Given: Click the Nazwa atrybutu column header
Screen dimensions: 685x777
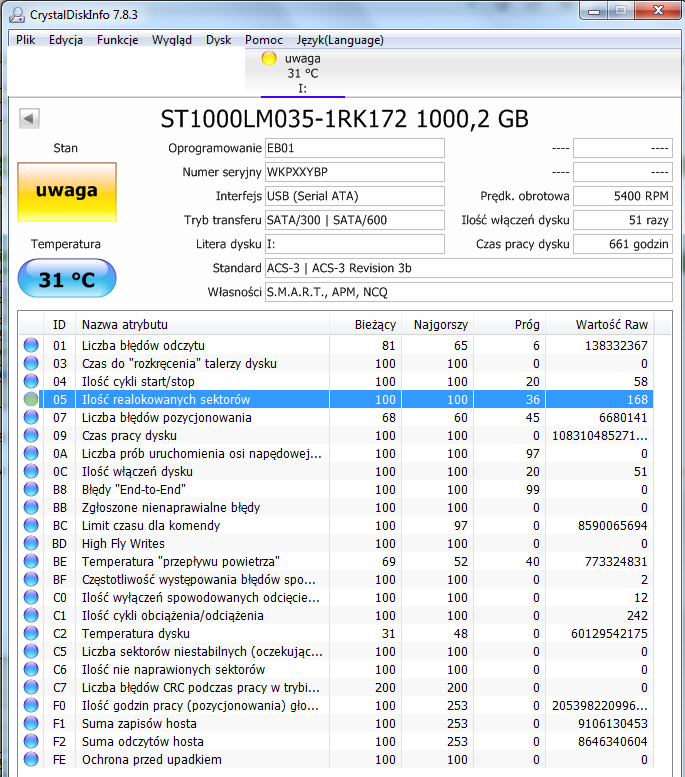Looking at the screenshot, I should 202,325.
